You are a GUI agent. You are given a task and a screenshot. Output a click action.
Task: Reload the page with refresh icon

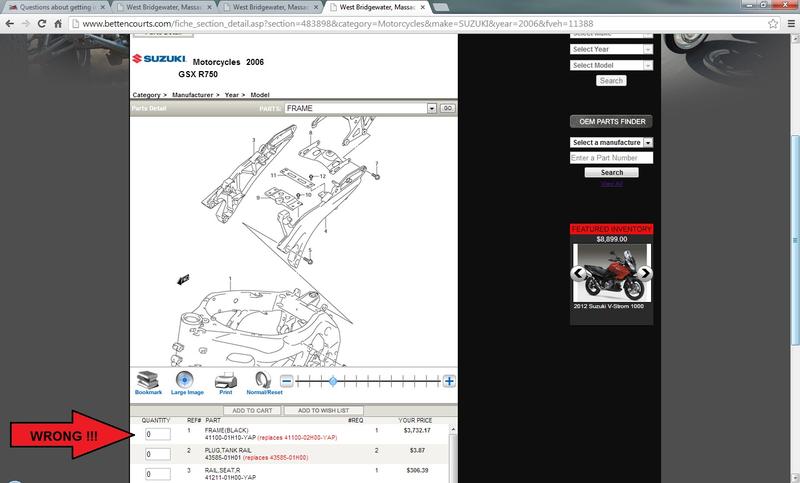click(42, 23)
